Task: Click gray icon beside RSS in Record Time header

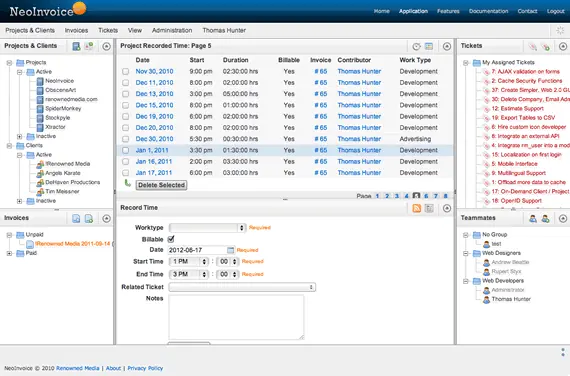Action: click(429, 208)
